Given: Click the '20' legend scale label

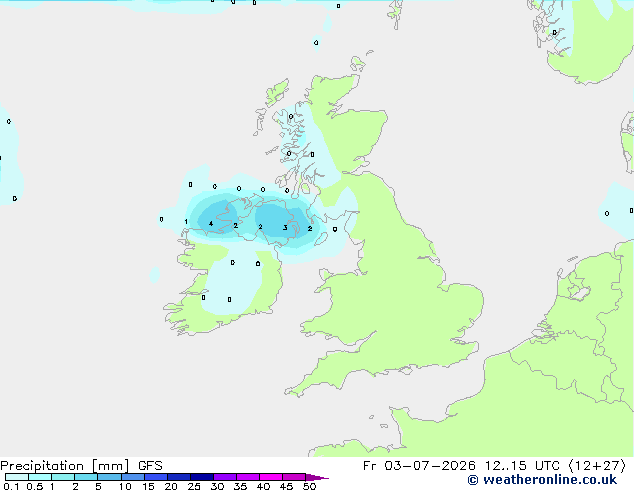Looking at the screenshot, I should (171, 486).
